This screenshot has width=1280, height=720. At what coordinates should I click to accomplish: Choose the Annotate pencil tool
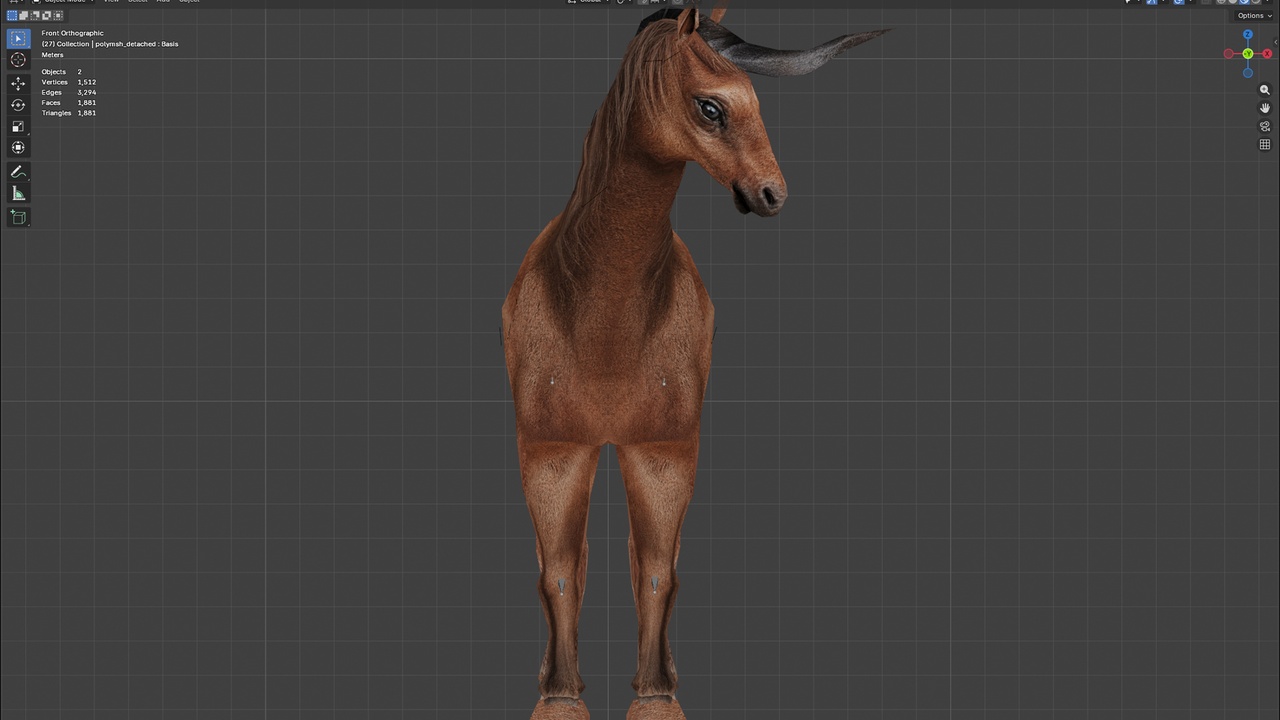[18, 172]
